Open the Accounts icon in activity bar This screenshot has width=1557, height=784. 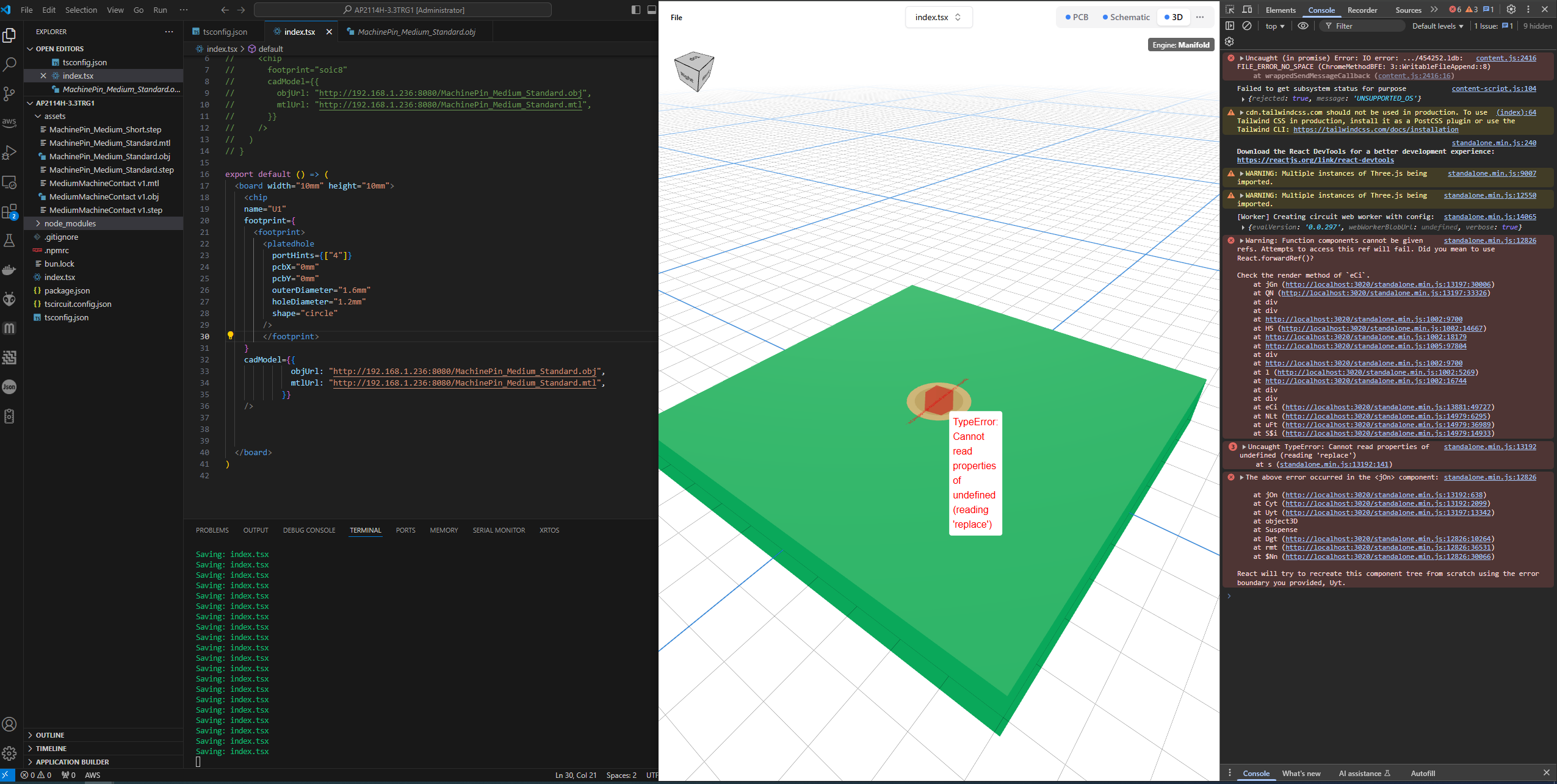[x=9, y=724]
